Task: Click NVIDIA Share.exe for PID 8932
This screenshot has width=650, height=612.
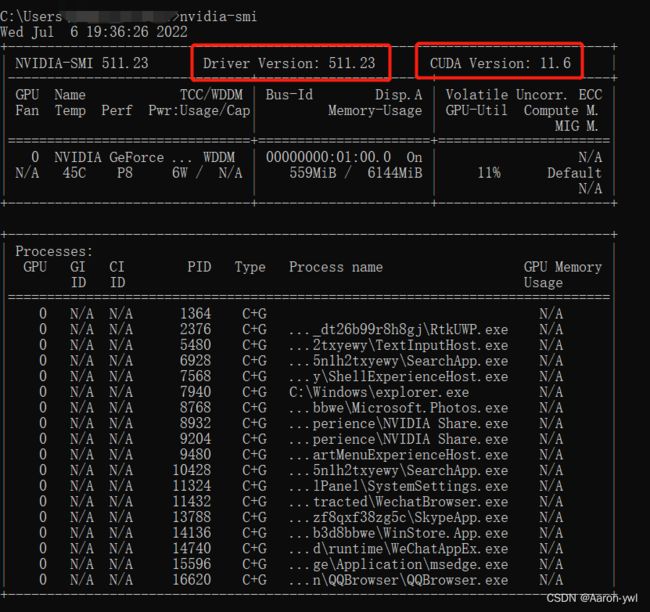Action: click(398, 423)
